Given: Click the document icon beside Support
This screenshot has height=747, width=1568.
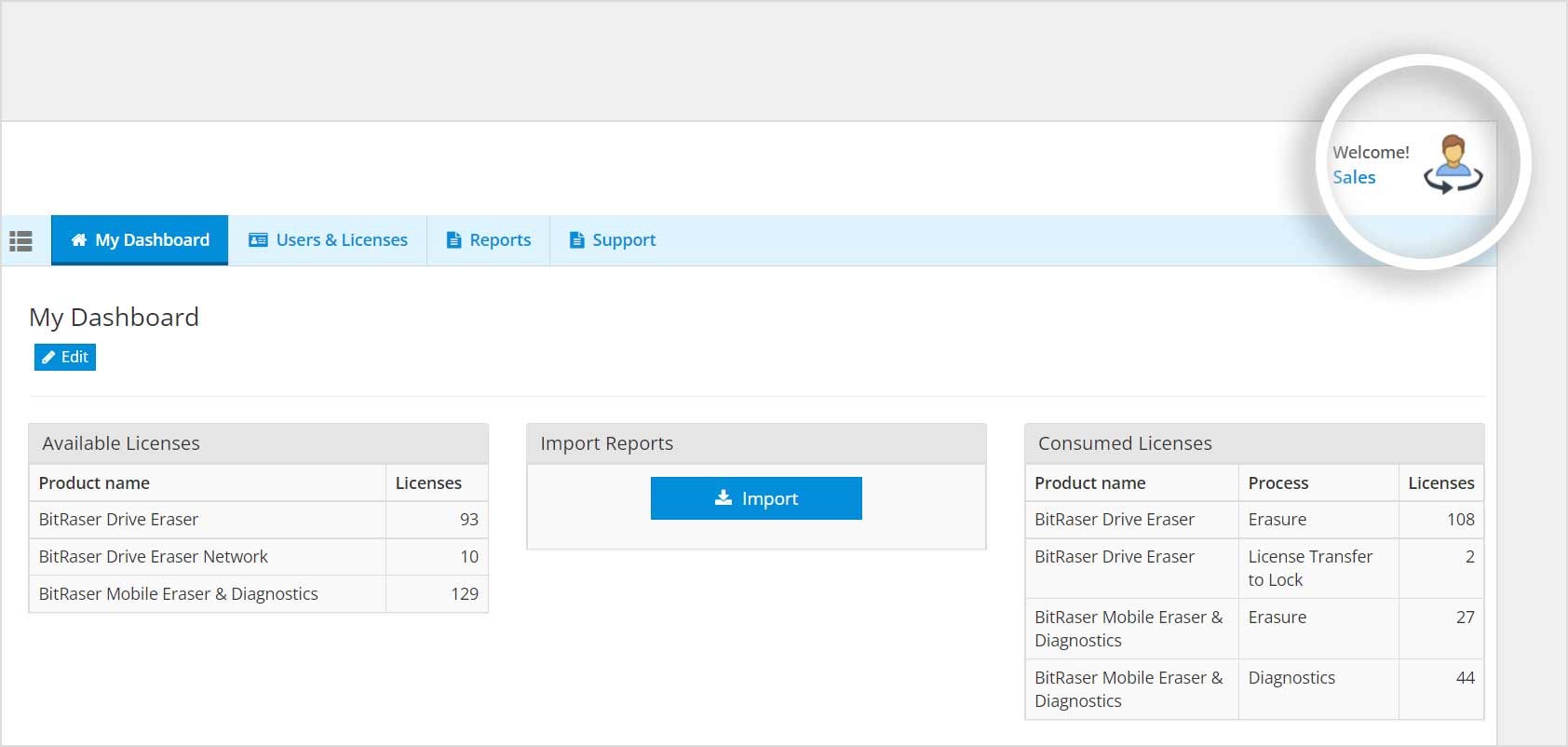Looking at the screenshot, I should click(577, 240).
